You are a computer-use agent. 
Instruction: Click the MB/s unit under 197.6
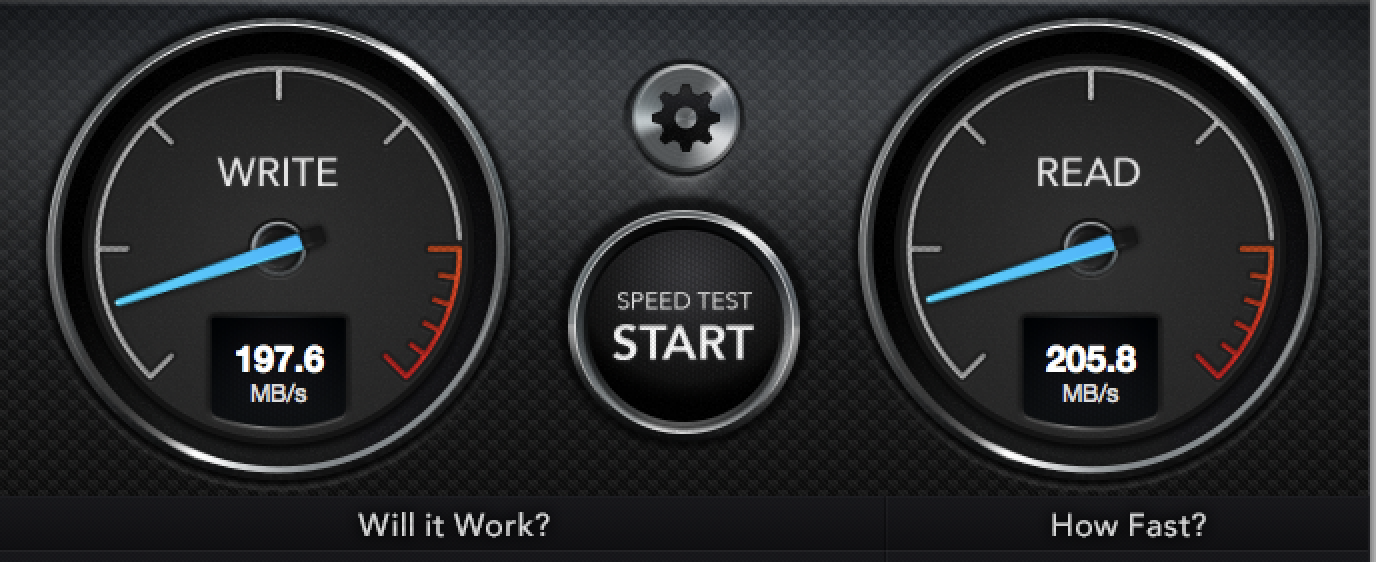(278, 393)
